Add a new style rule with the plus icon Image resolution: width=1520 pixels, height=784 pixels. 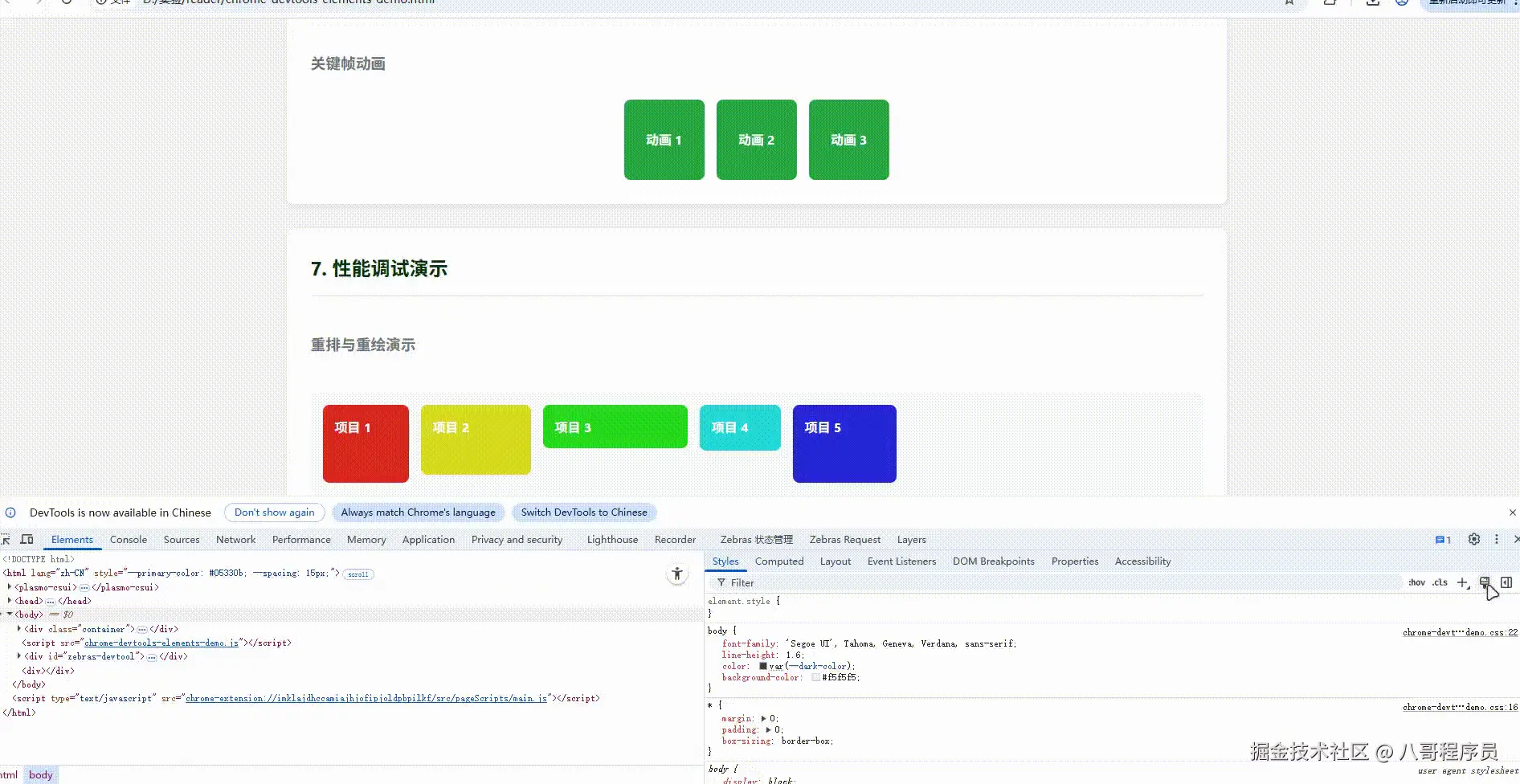[1463, 582]
